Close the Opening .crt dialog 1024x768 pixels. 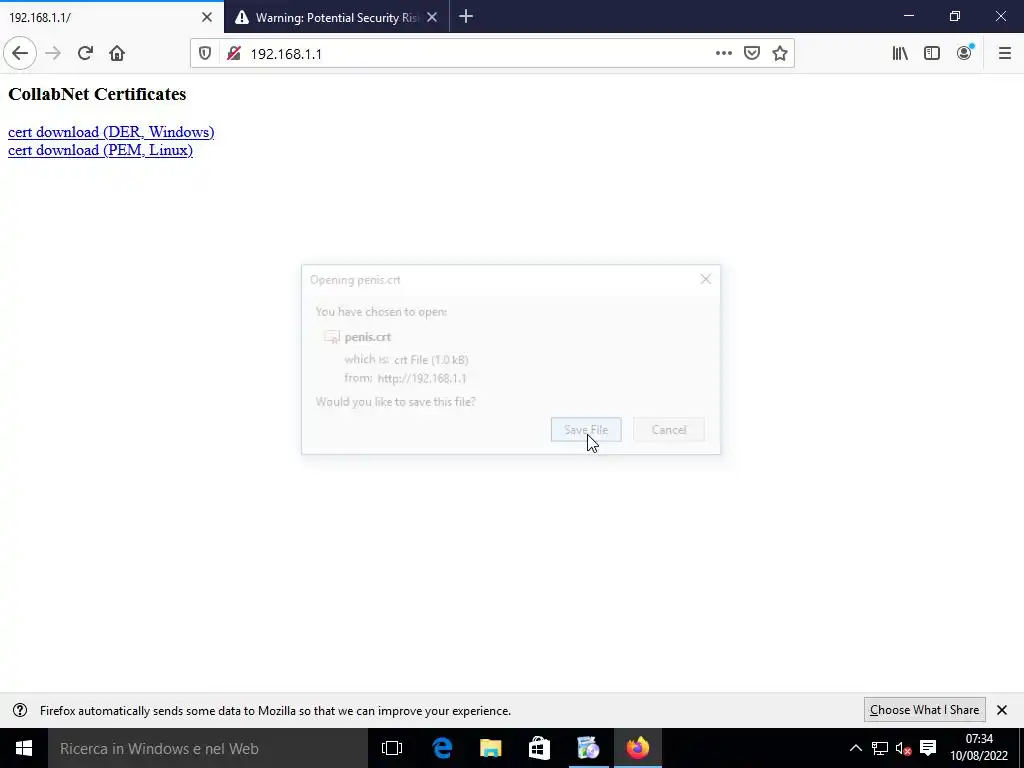point(705,280)
